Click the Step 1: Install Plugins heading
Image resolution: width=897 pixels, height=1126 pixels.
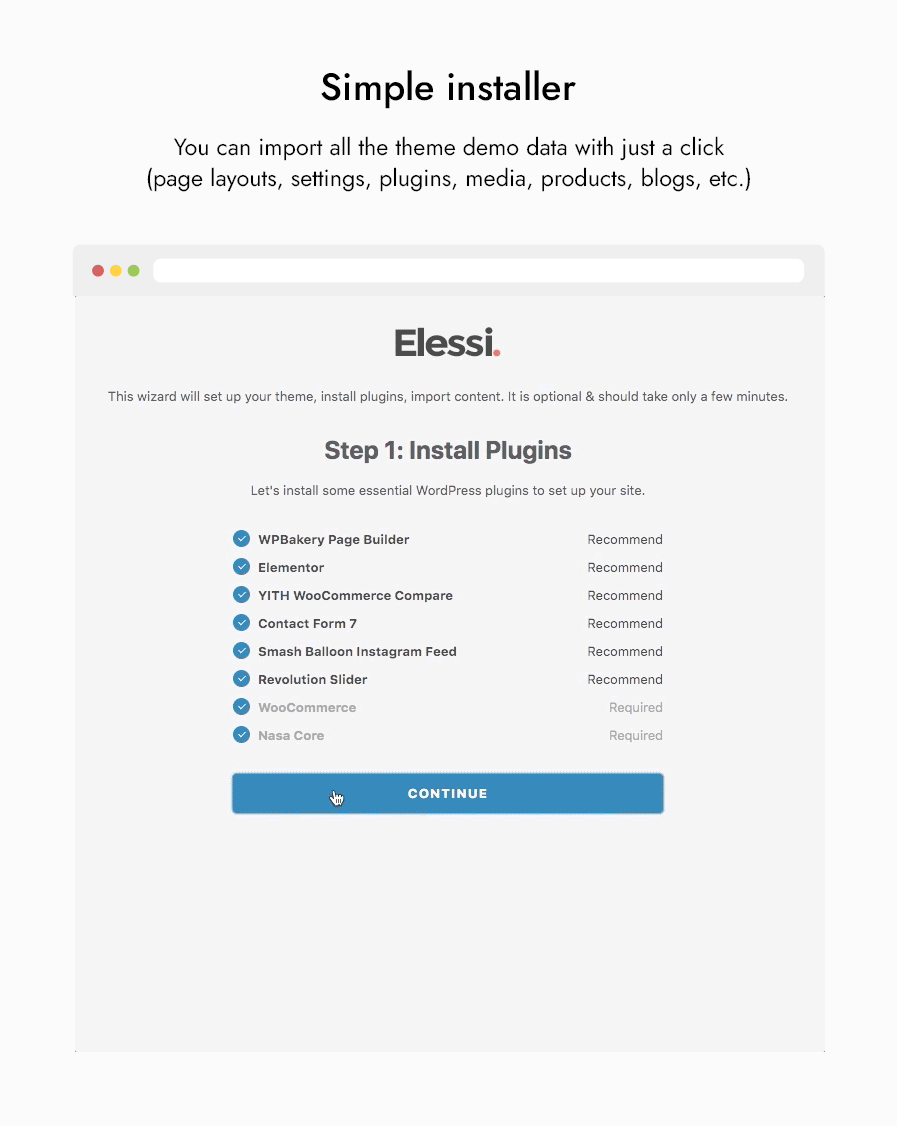(448, 451)
